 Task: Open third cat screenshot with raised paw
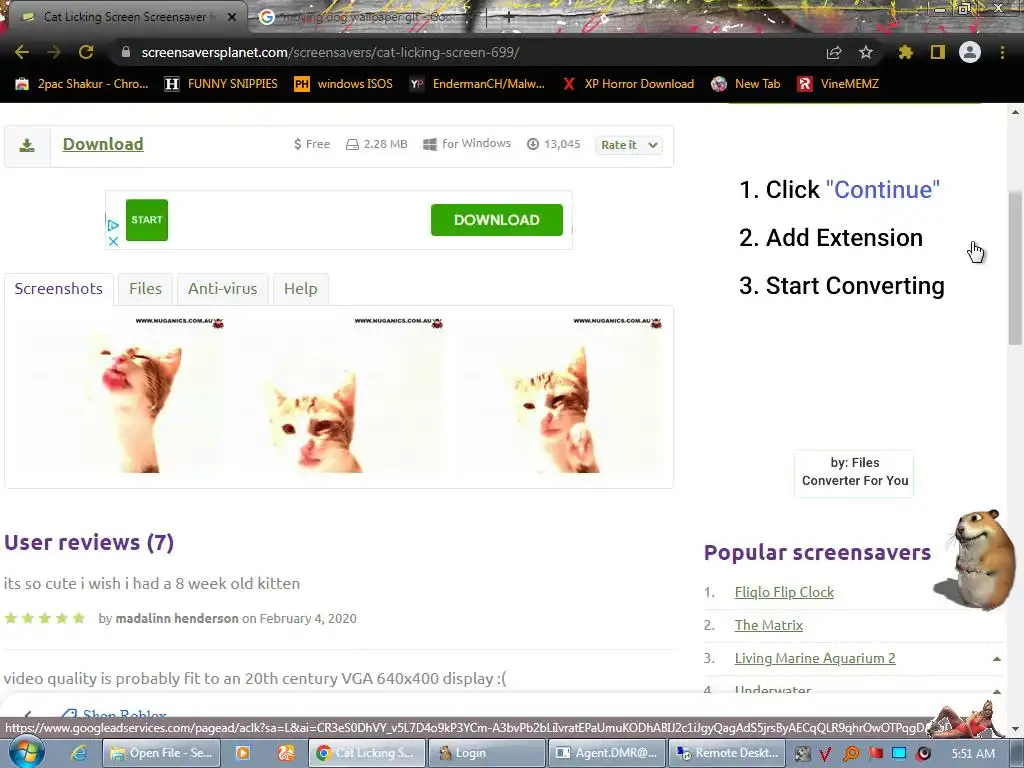click(x=559, y=394)
